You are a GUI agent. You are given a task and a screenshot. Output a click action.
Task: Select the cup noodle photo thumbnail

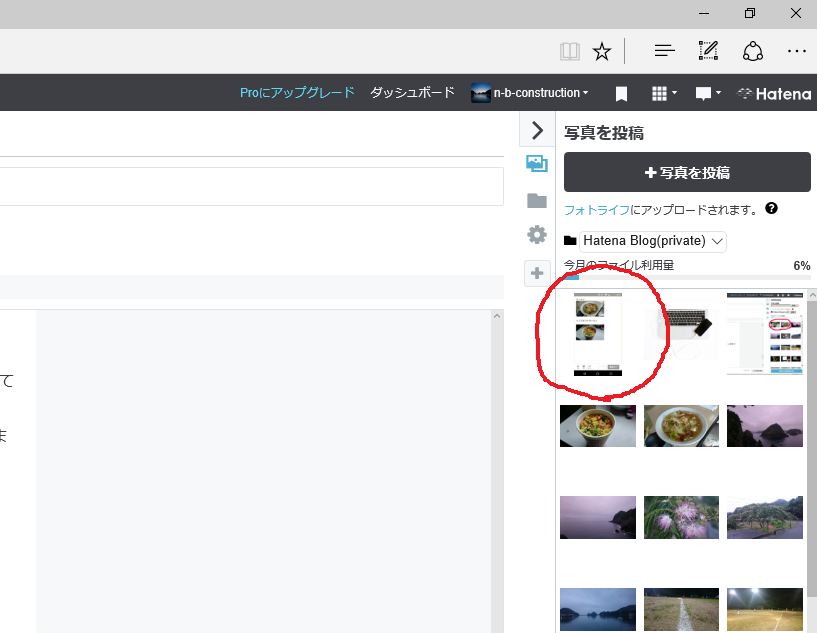(x=598, y=426)
